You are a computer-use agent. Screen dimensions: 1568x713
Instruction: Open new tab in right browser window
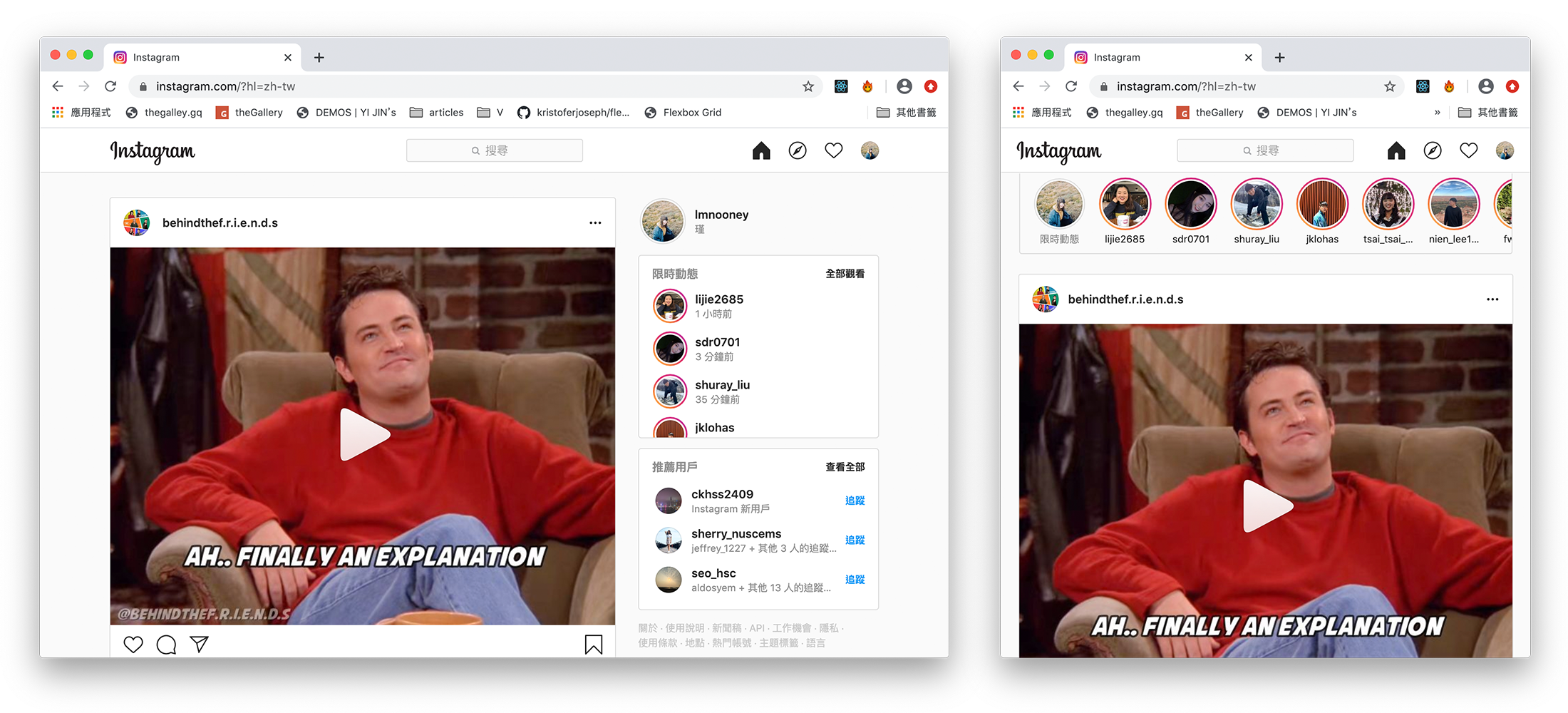1280,58
